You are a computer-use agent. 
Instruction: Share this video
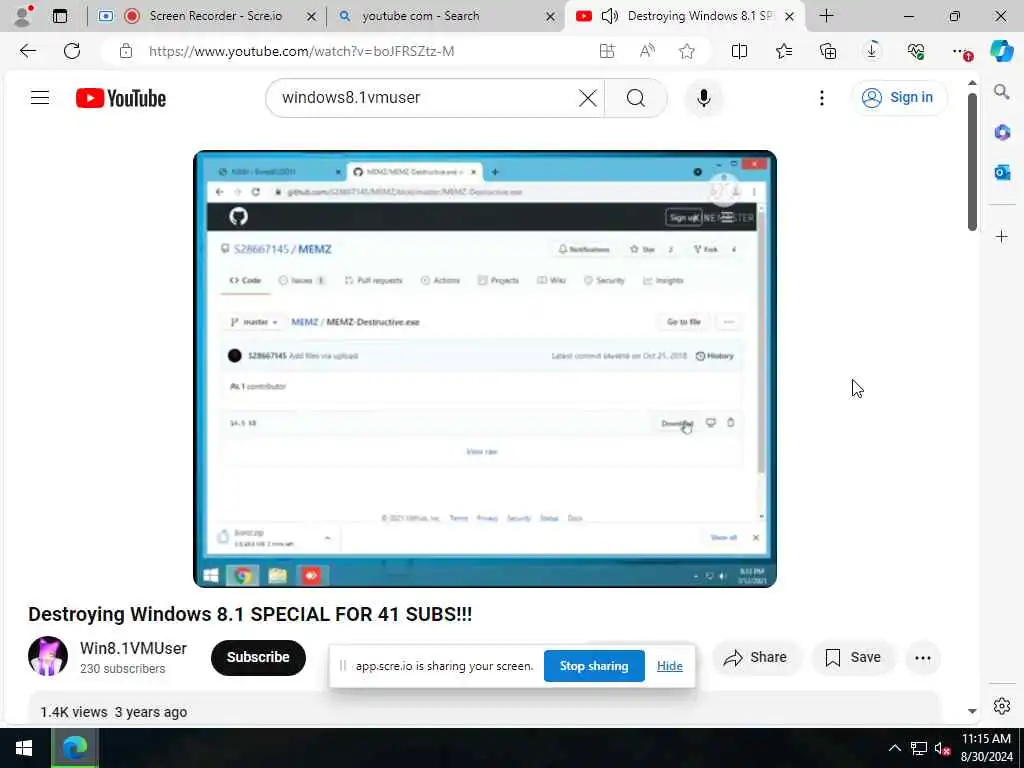pyautogui.click(x=756, y=657)
